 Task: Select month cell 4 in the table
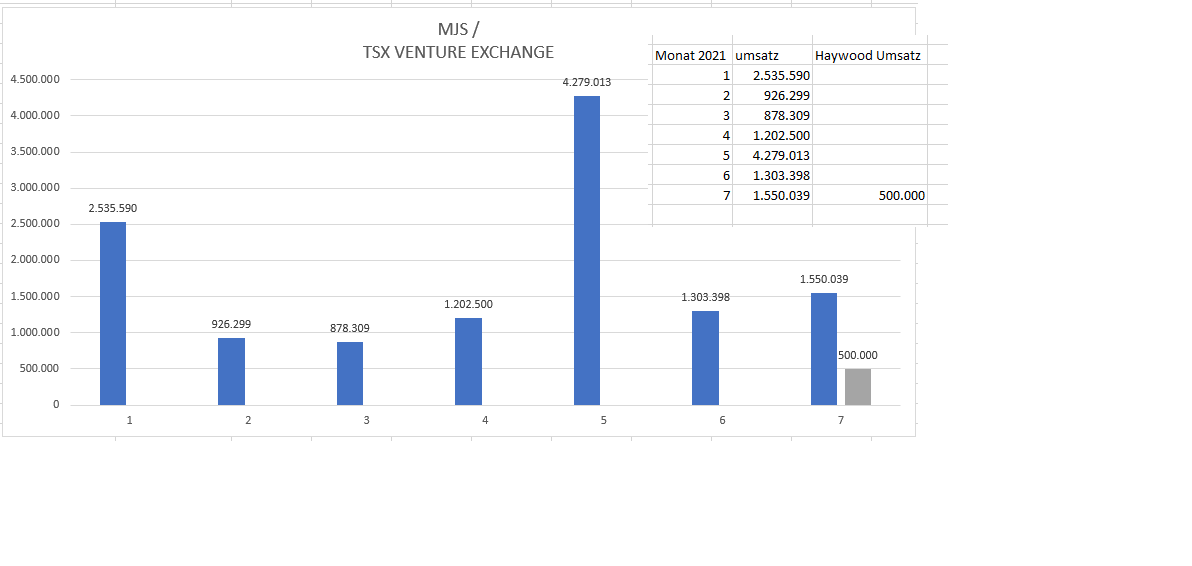[693, 135]
